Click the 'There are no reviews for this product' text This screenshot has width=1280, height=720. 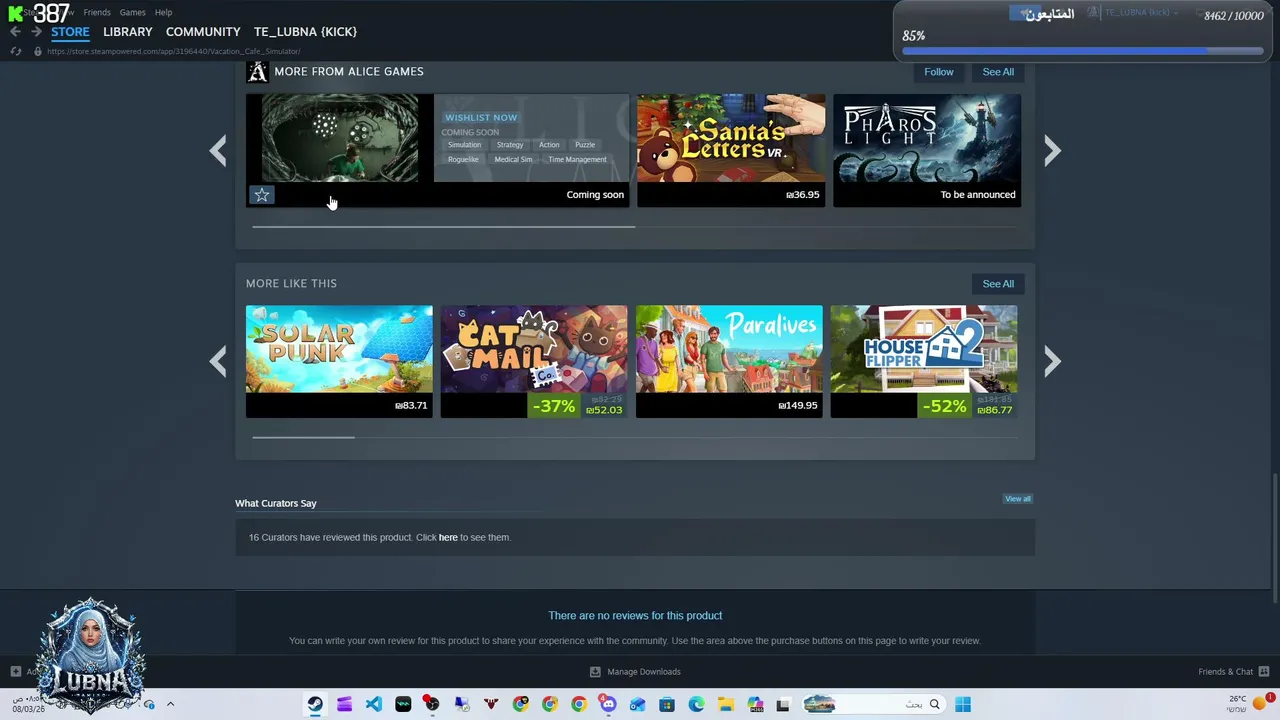635,616
